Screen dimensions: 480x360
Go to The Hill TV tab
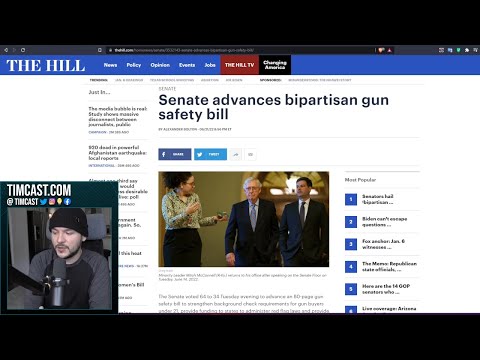pyautogui.click(x=239, y=65)
